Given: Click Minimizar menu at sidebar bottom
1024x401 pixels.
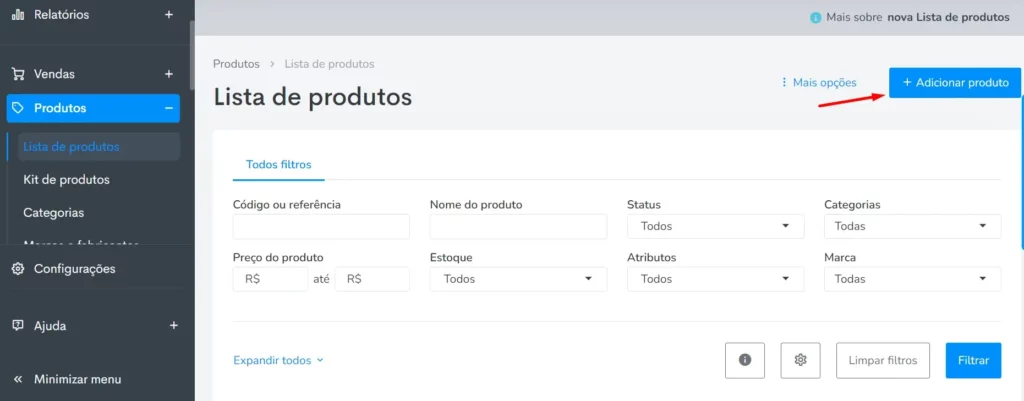Looking at the screenshot, I should [x=77, y=379].
